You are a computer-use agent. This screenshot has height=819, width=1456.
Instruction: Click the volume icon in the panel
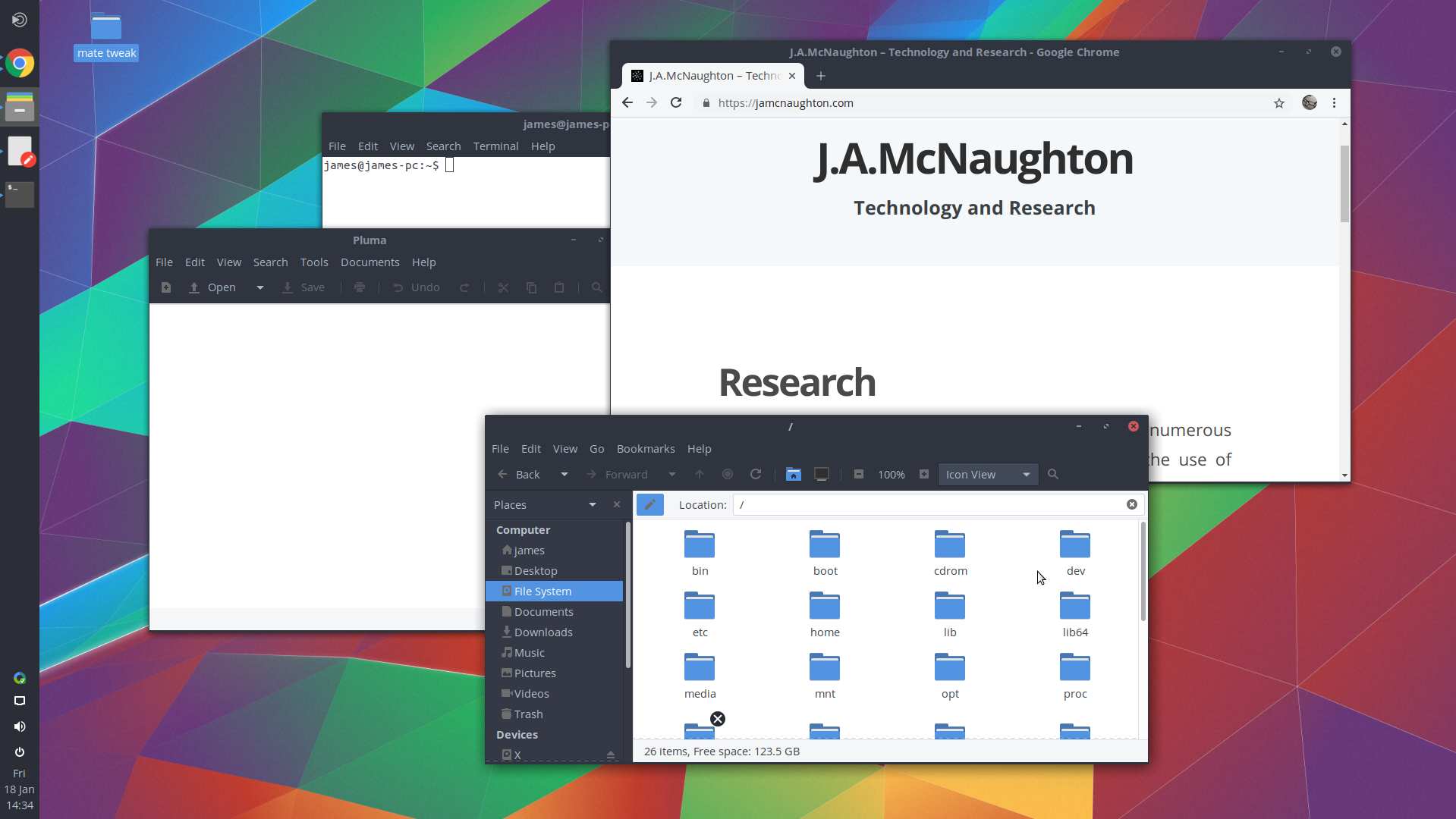coord(20,726)
